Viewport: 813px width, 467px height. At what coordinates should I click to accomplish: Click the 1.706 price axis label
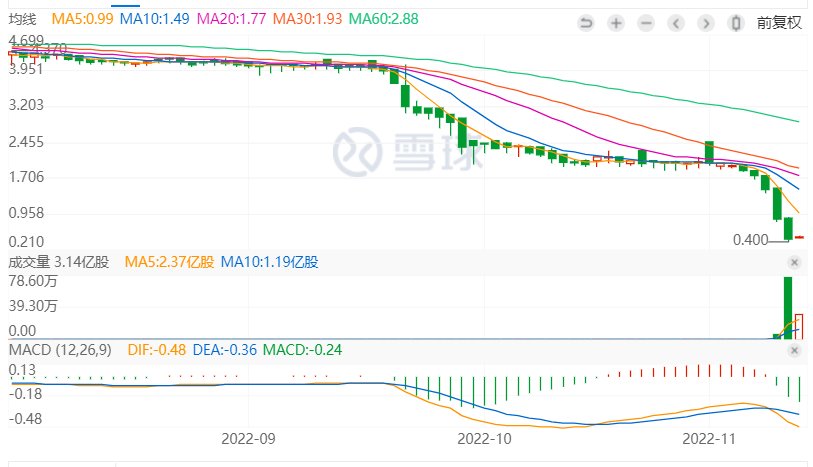pos(26,177)
